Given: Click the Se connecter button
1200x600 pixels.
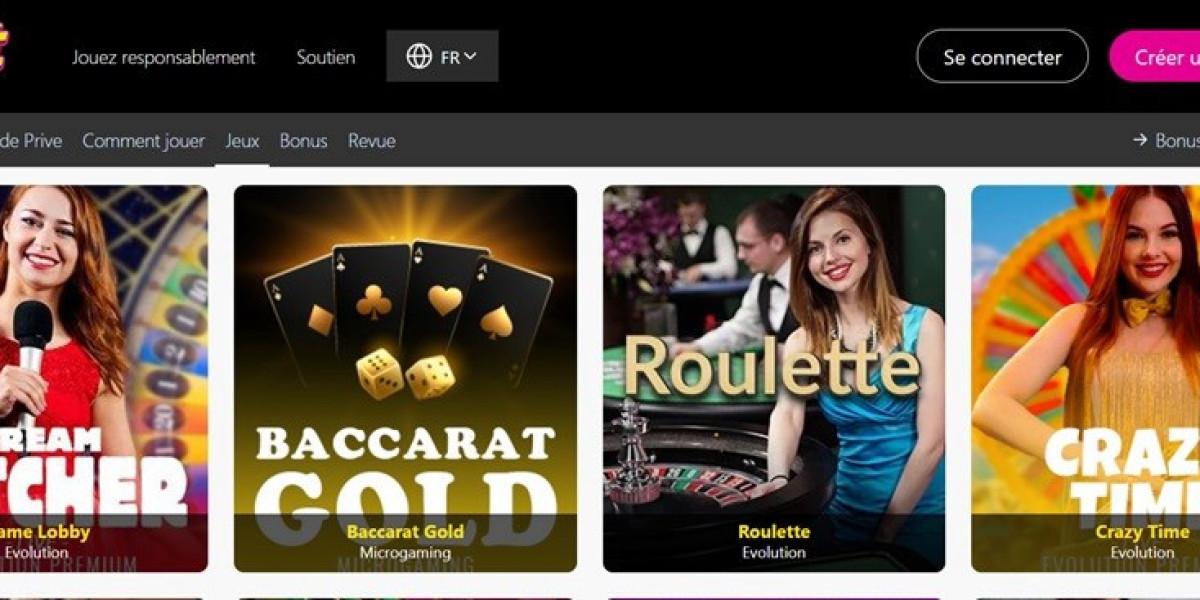Looking at the screenshot, I should 1002,57.
